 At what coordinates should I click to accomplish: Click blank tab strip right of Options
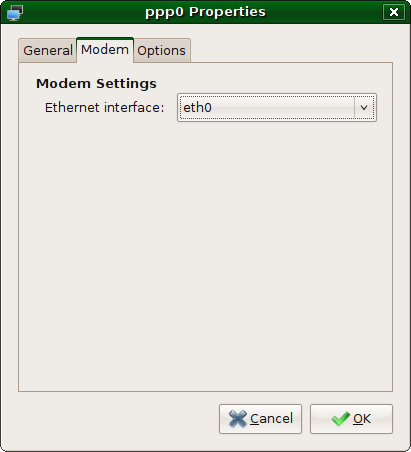pos(292,50)
